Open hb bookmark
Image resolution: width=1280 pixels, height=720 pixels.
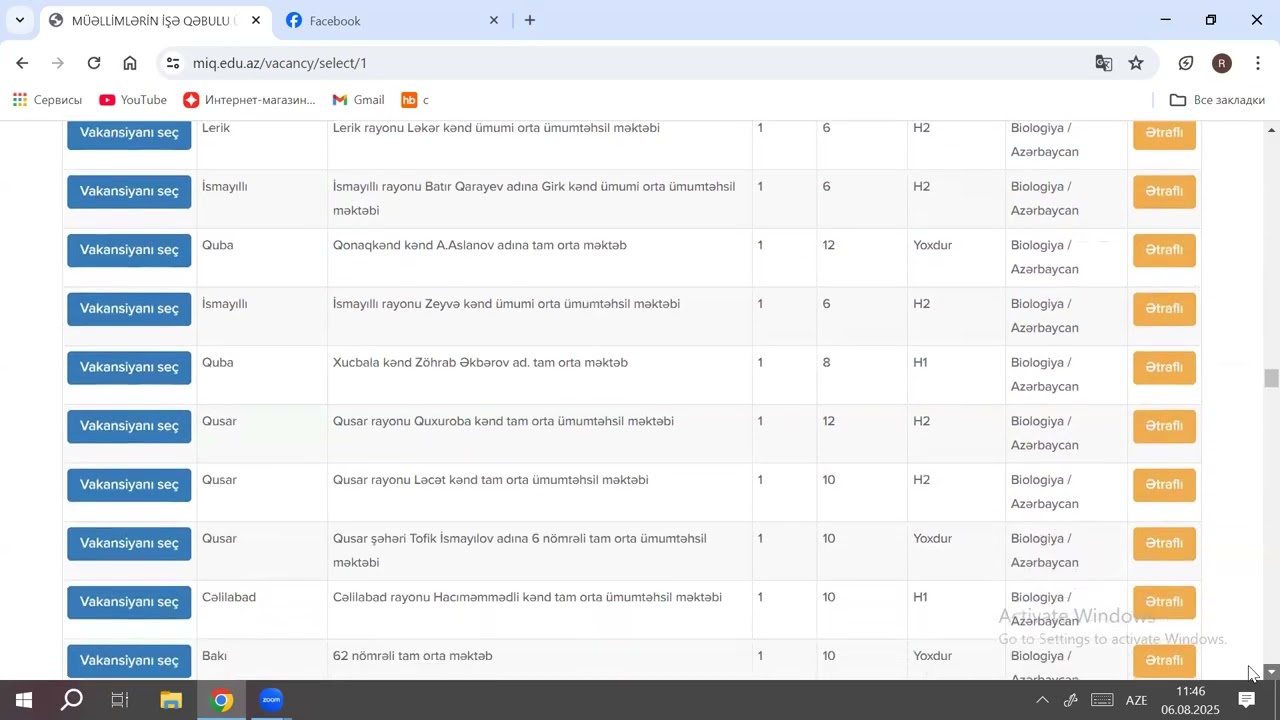point(415,100)
